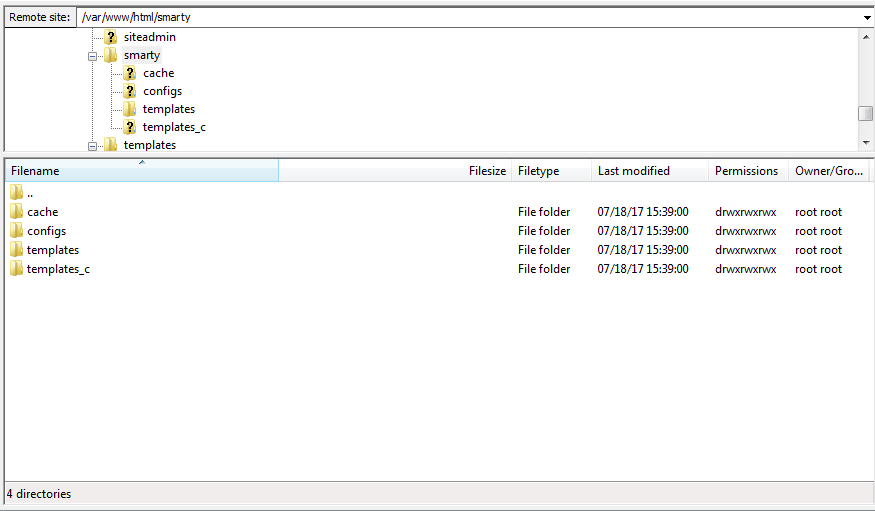
Task: Click the tree scrollbar down arrow
Action: (866, 144)
